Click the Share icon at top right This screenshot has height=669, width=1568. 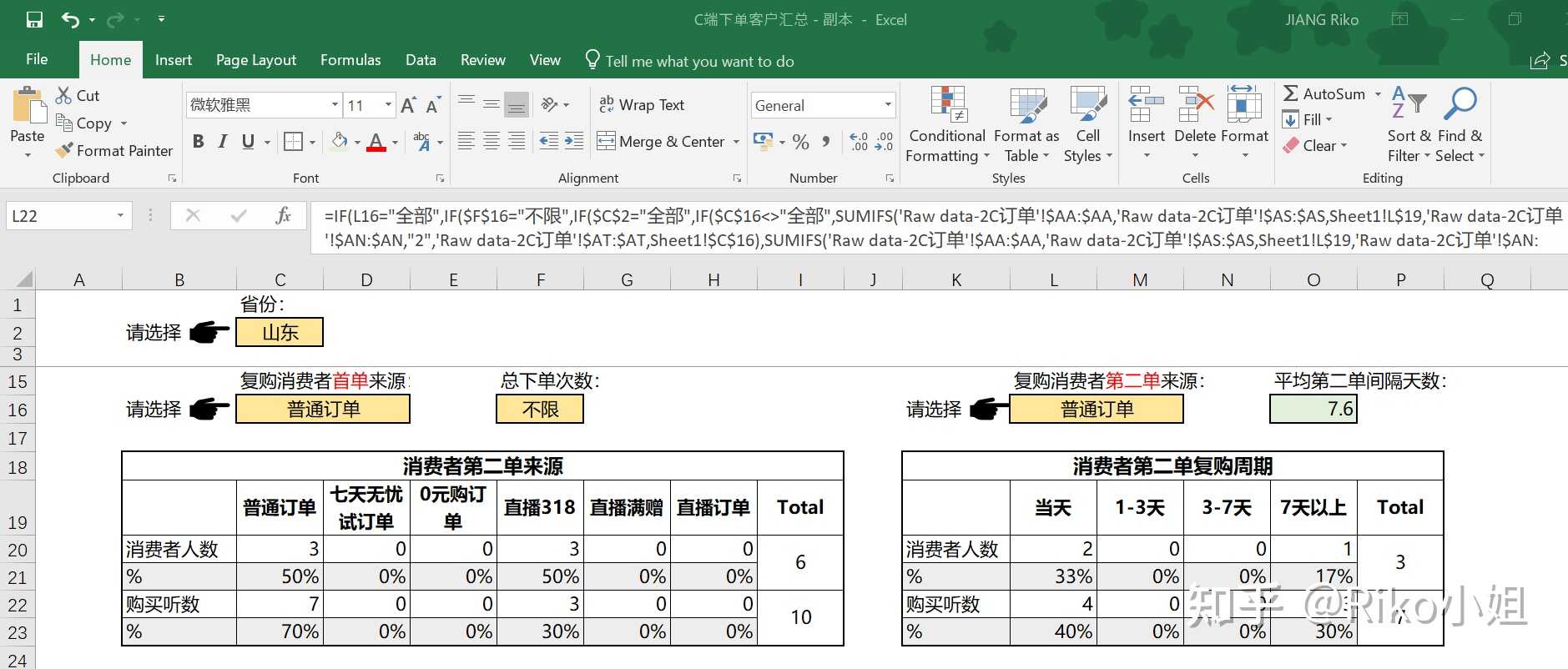click(x=1540, y=61)
